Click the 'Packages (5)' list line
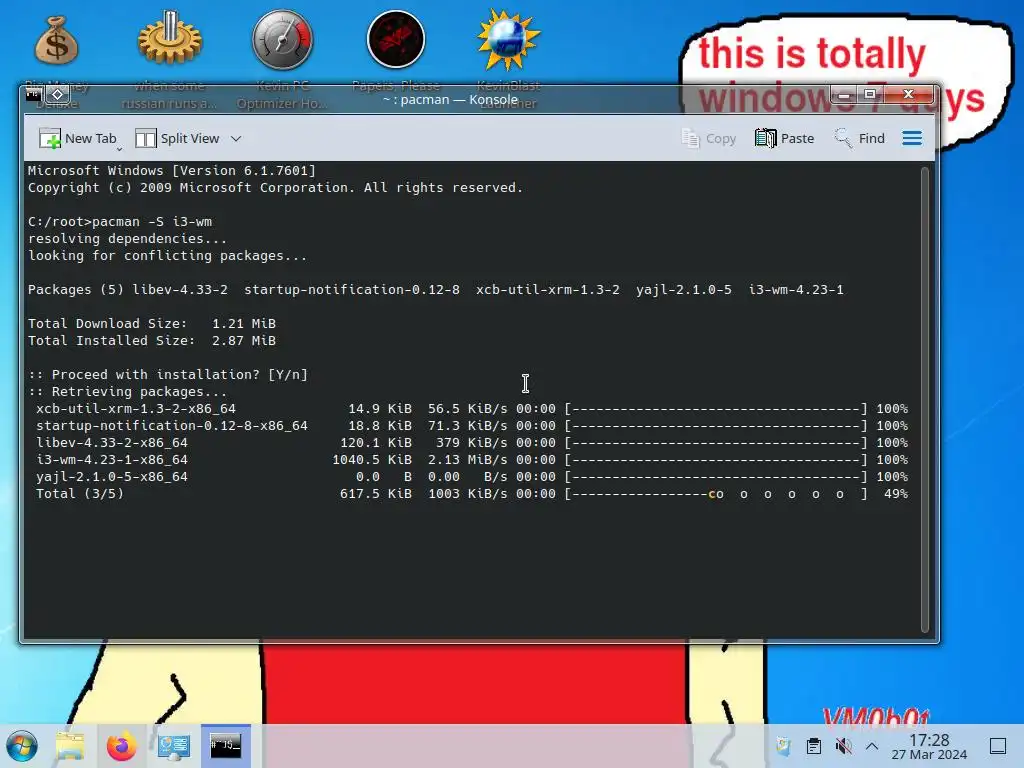 436,289
